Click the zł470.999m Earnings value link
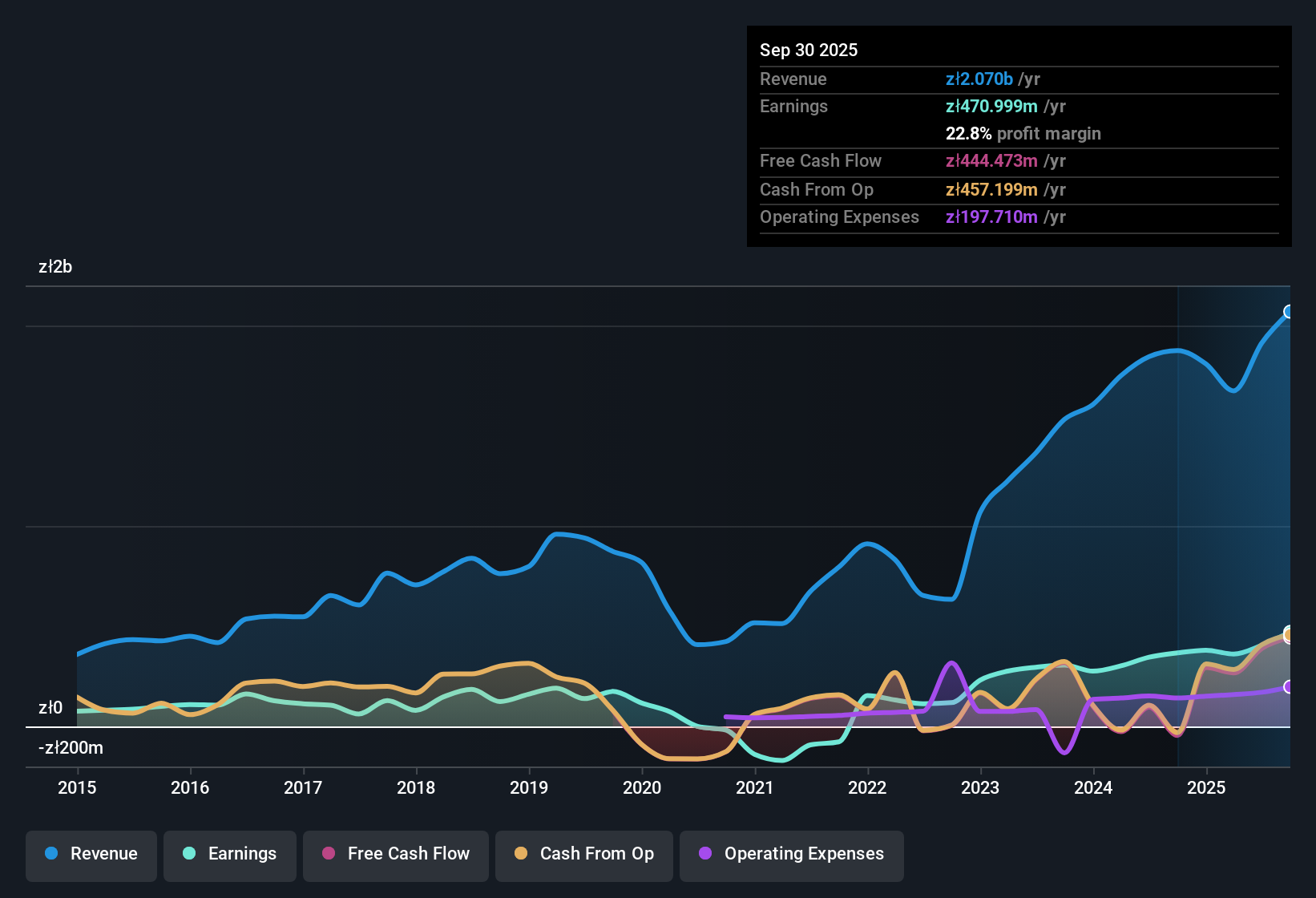Viewport: 1316px width, 898px height. pos(991,106)
